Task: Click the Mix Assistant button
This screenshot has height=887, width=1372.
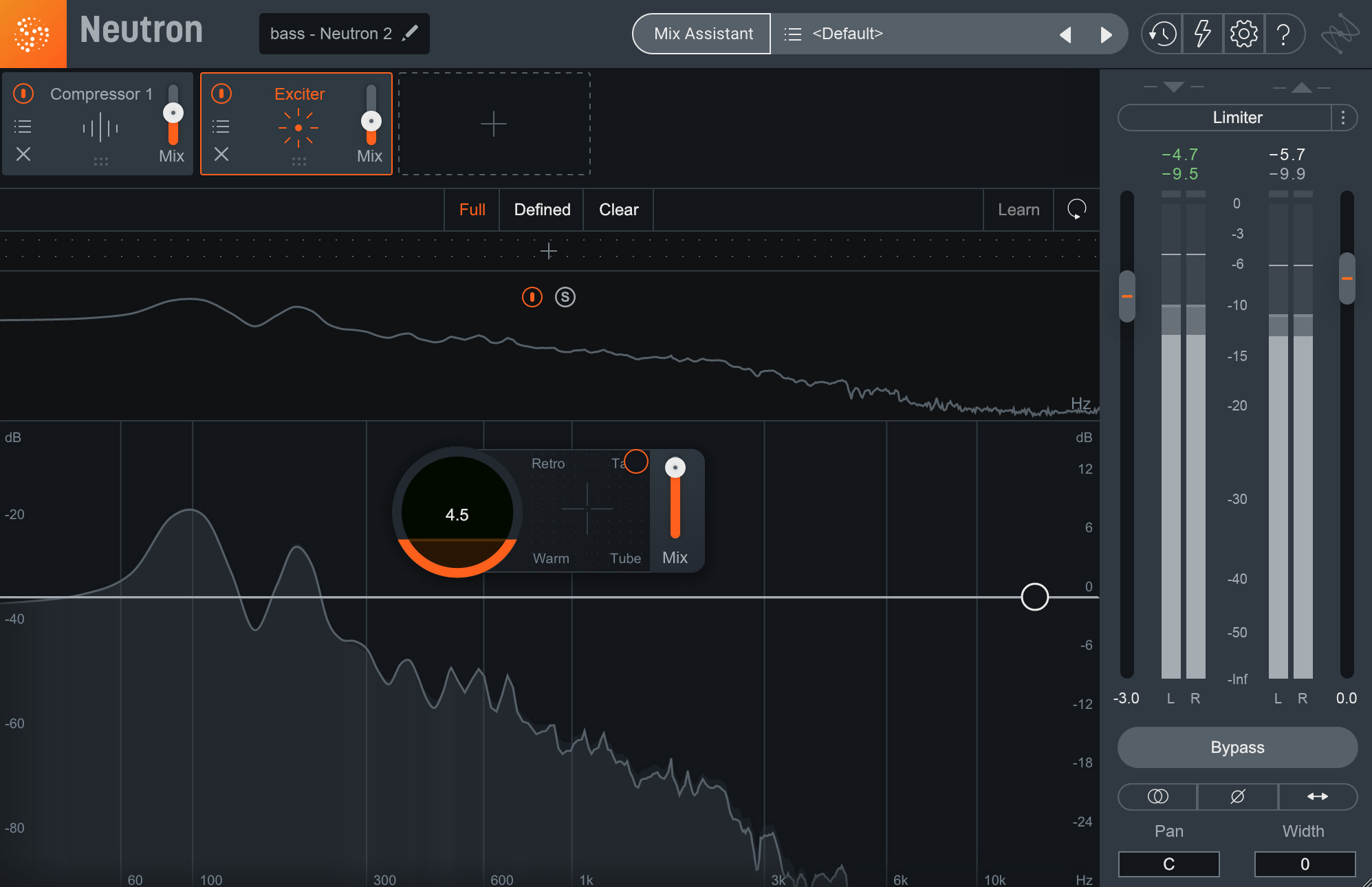Action: [702, 34]
